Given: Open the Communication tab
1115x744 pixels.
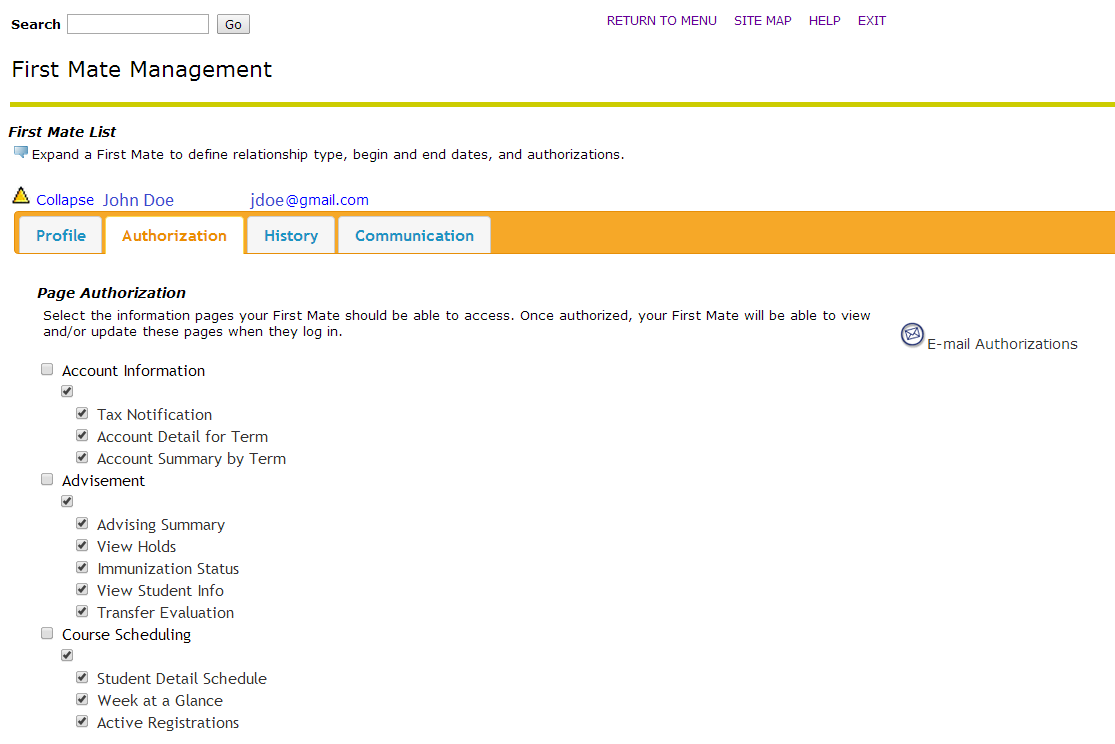Looking at the screenshot, I should coord(414,236).
